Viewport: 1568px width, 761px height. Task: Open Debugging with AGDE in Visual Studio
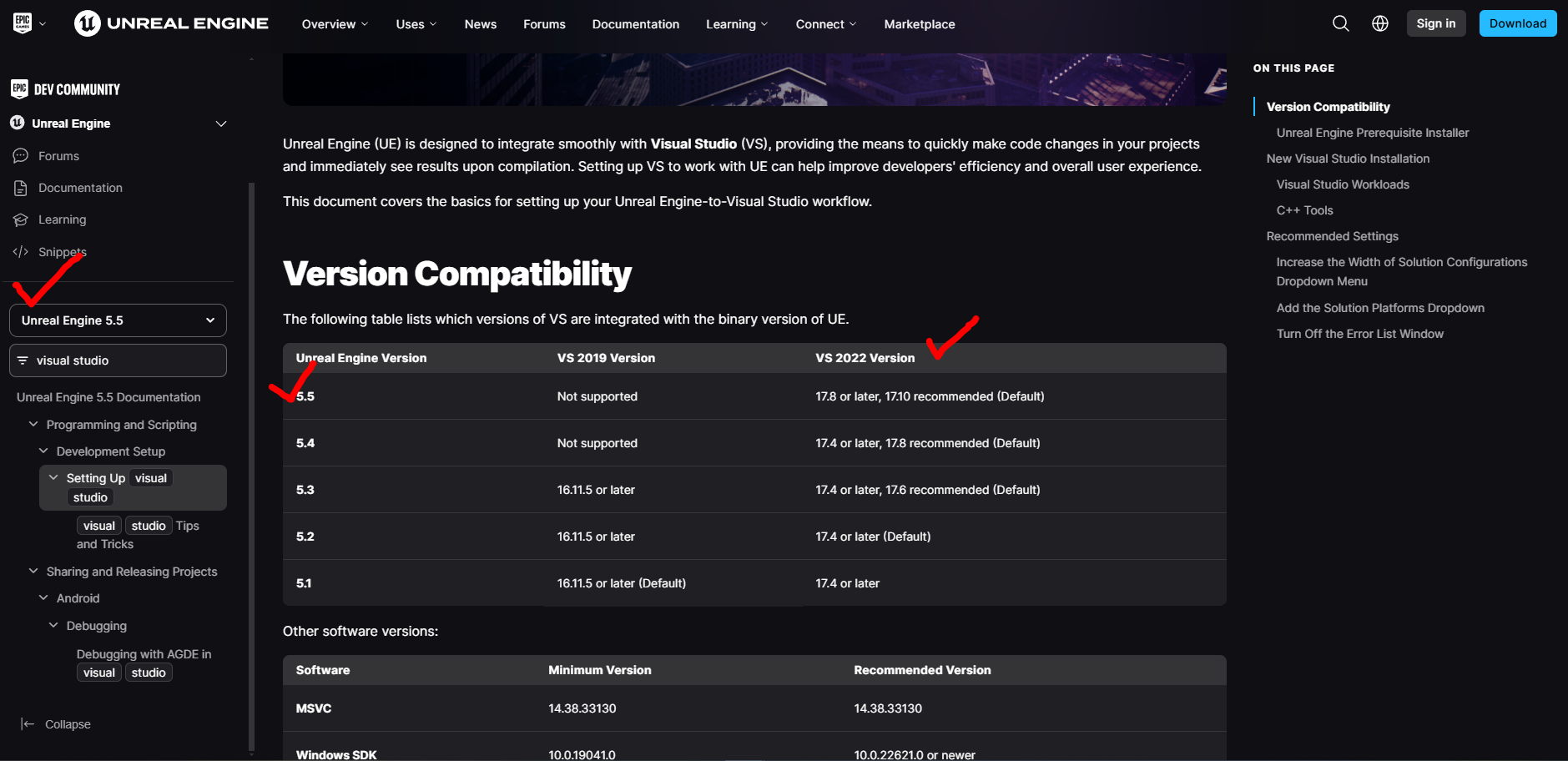coord(144,663)
